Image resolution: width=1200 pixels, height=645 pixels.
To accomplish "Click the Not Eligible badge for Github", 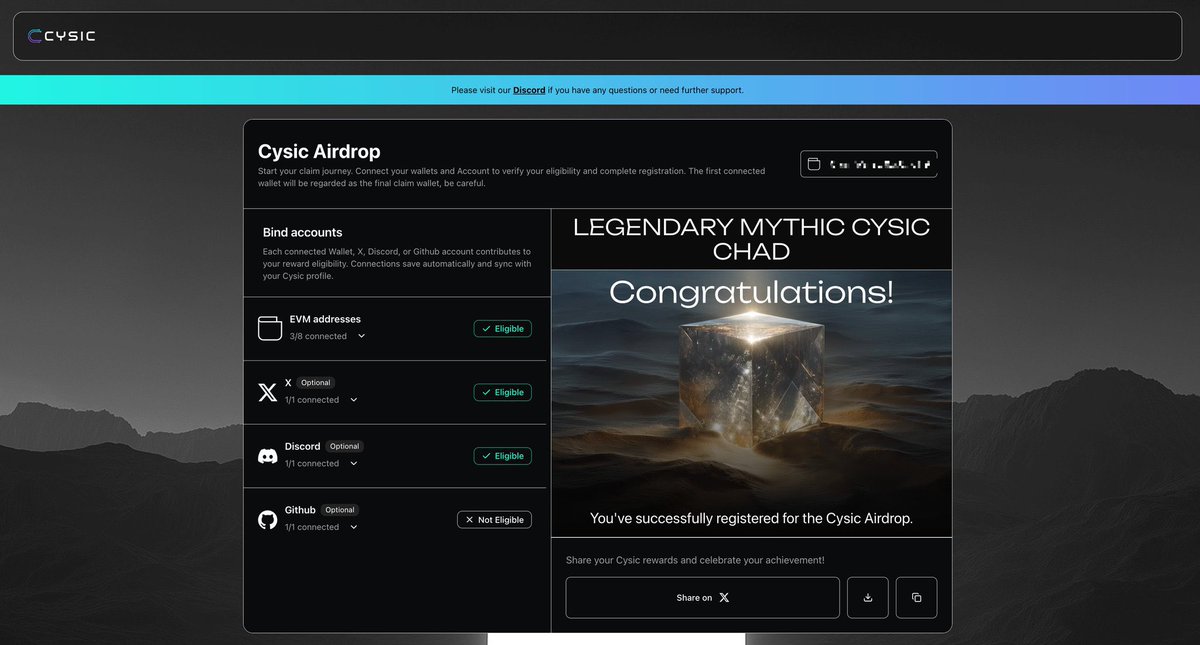I will tap(494, 520).
